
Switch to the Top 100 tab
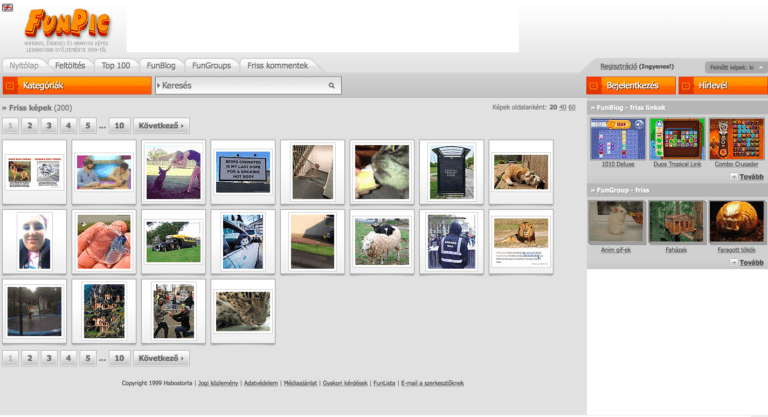point(116,66)
